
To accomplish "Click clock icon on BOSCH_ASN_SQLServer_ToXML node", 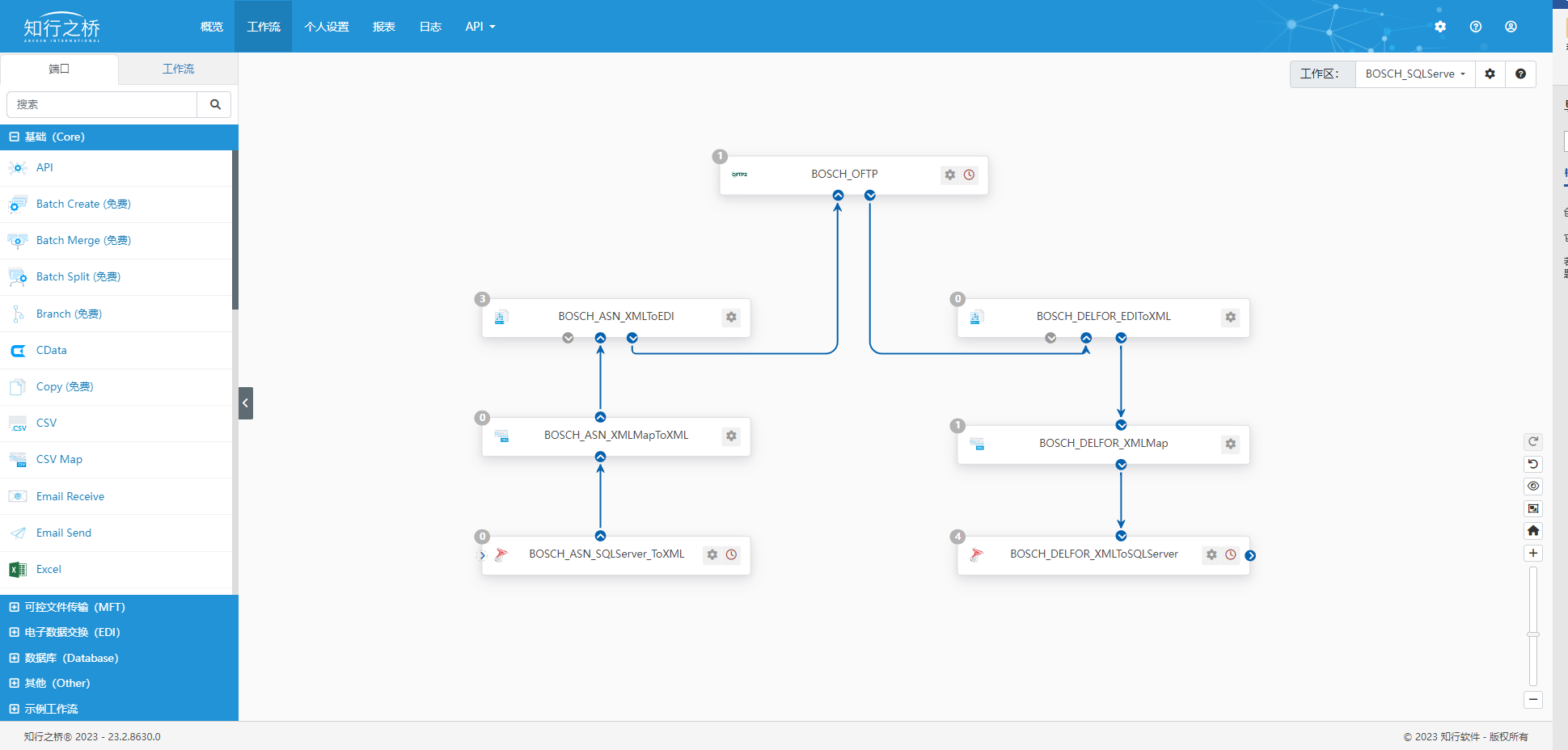I will (731, 554).
